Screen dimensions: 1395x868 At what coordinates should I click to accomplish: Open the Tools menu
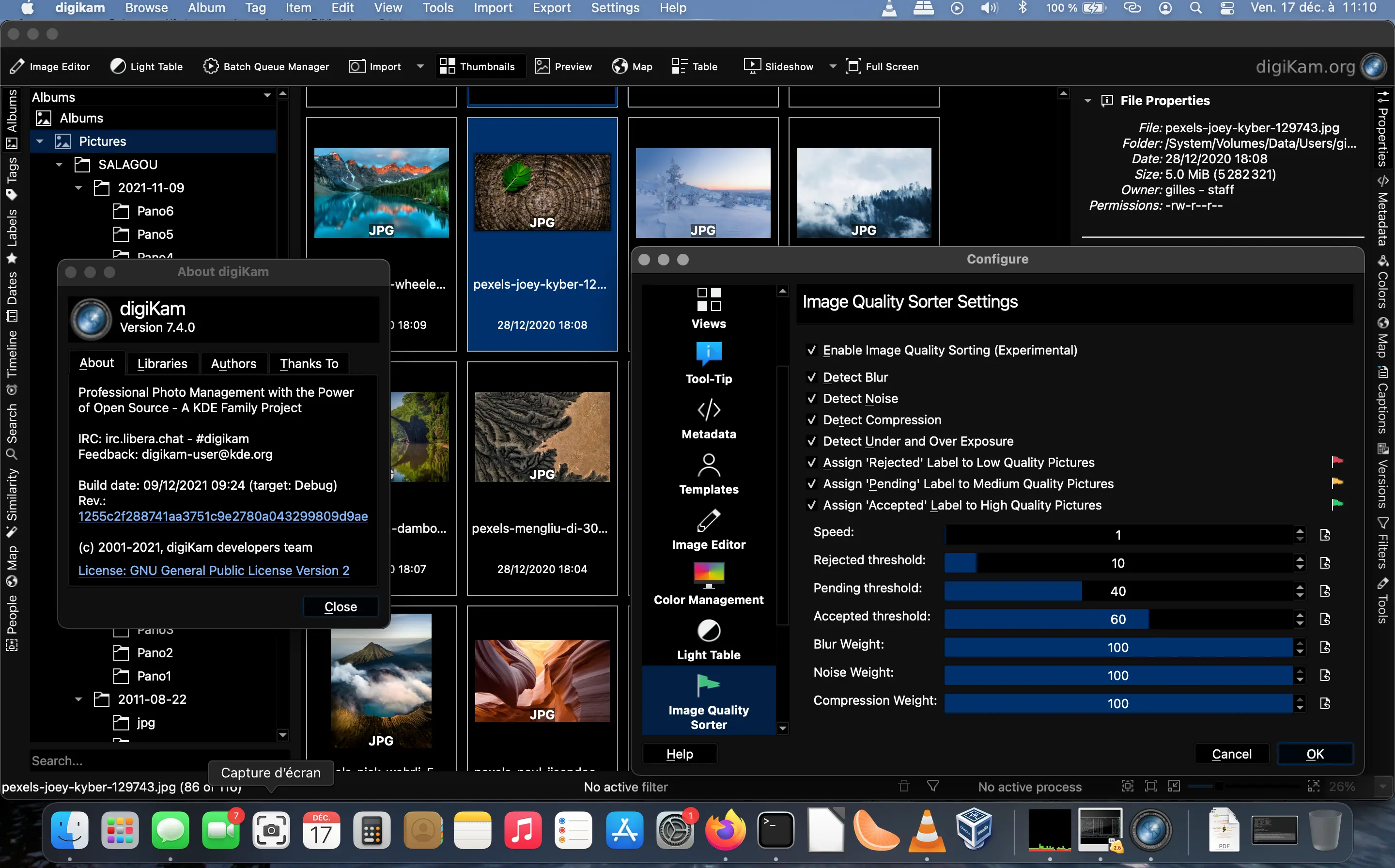437,8
